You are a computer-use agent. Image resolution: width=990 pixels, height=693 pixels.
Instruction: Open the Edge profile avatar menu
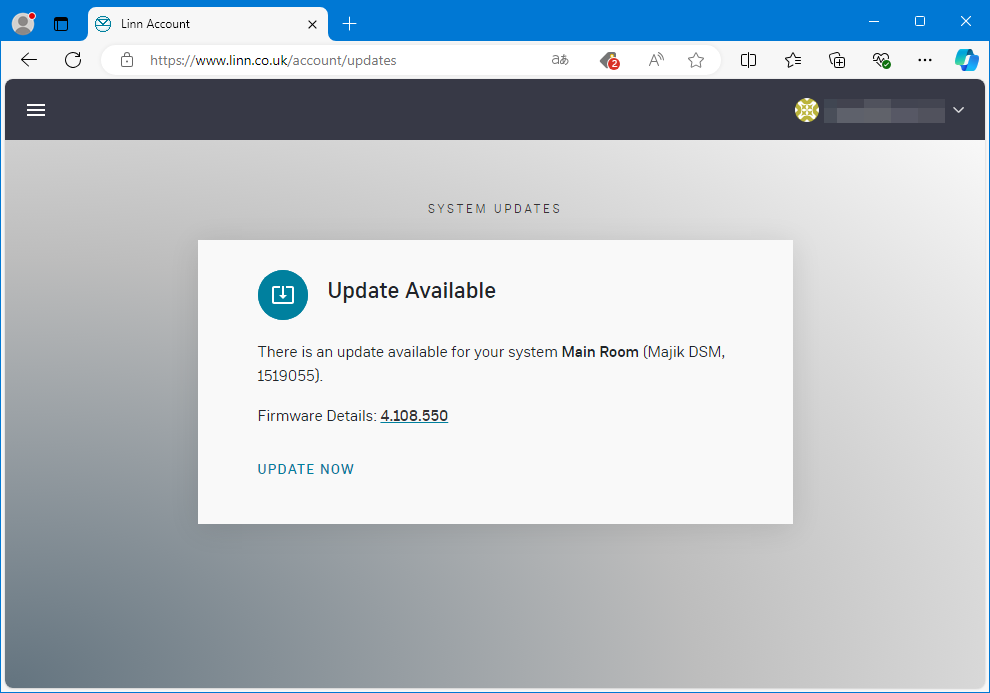pyautogui.click(x=23, y=24)
